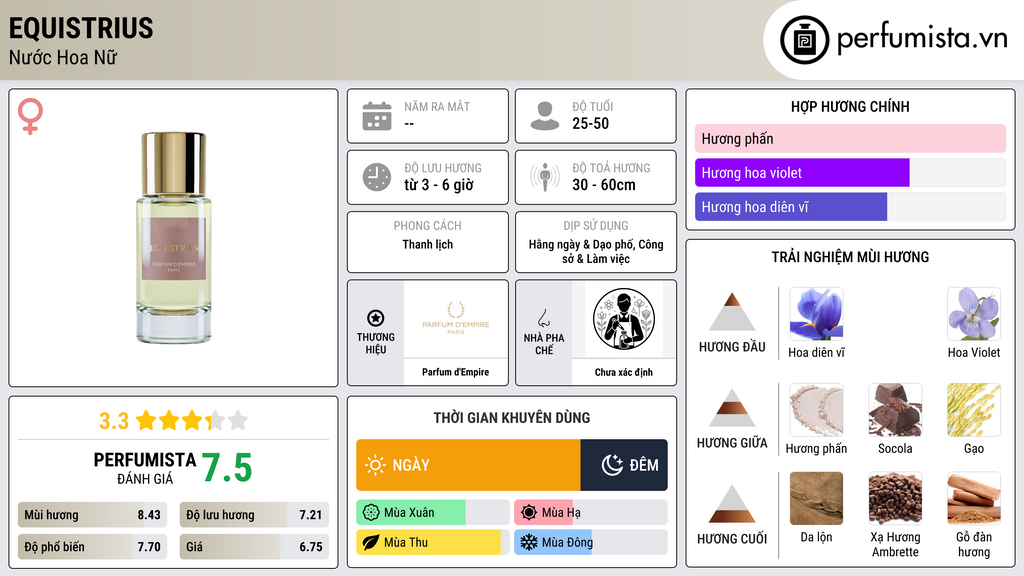
Task: Click the từ 3 - 6 giờ longevity value
Action: pos(438,185)
